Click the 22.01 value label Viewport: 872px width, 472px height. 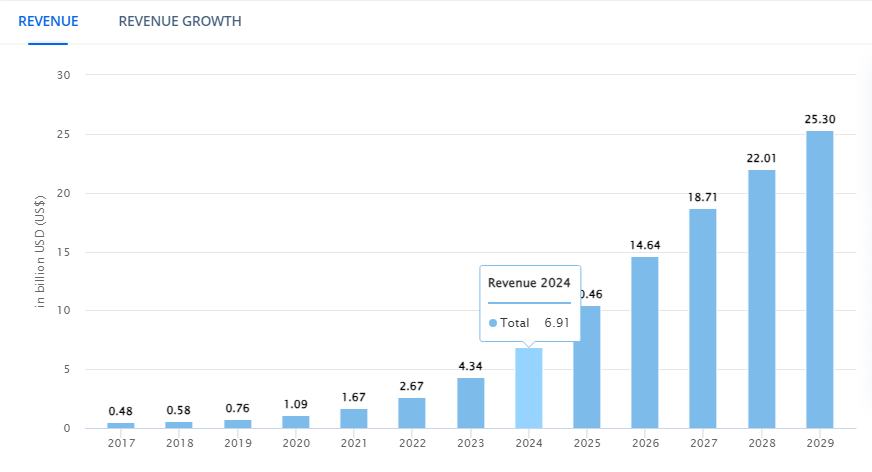coord(761,158)
